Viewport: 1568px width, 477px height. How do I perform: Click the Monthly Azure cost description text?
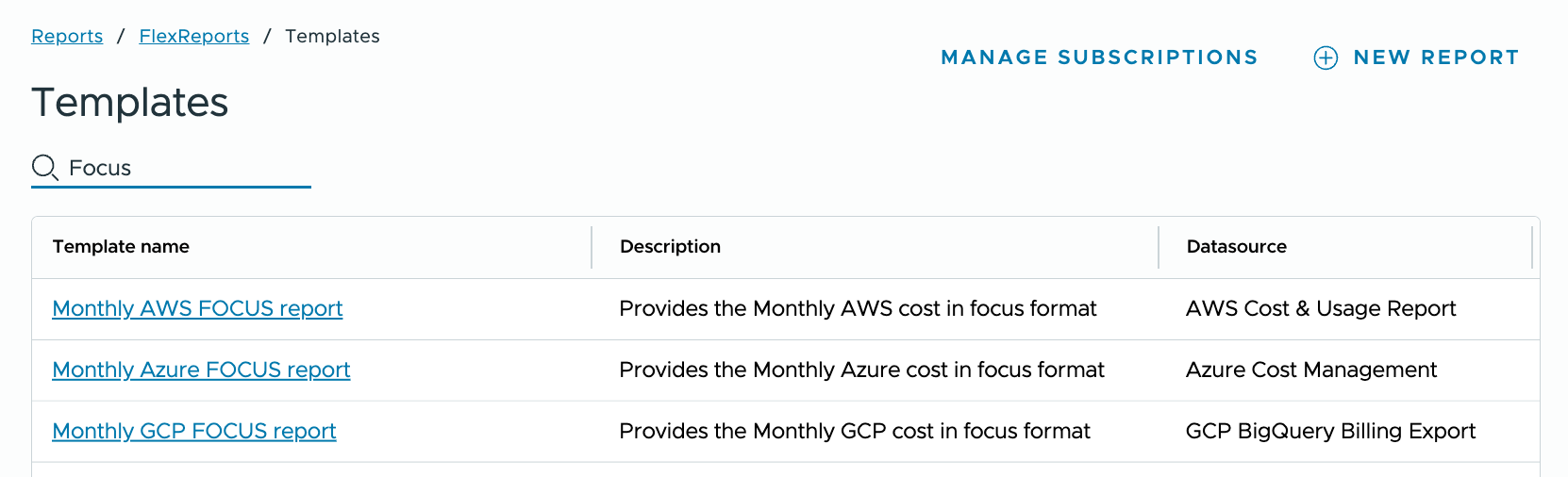click(x=861, y=370)
